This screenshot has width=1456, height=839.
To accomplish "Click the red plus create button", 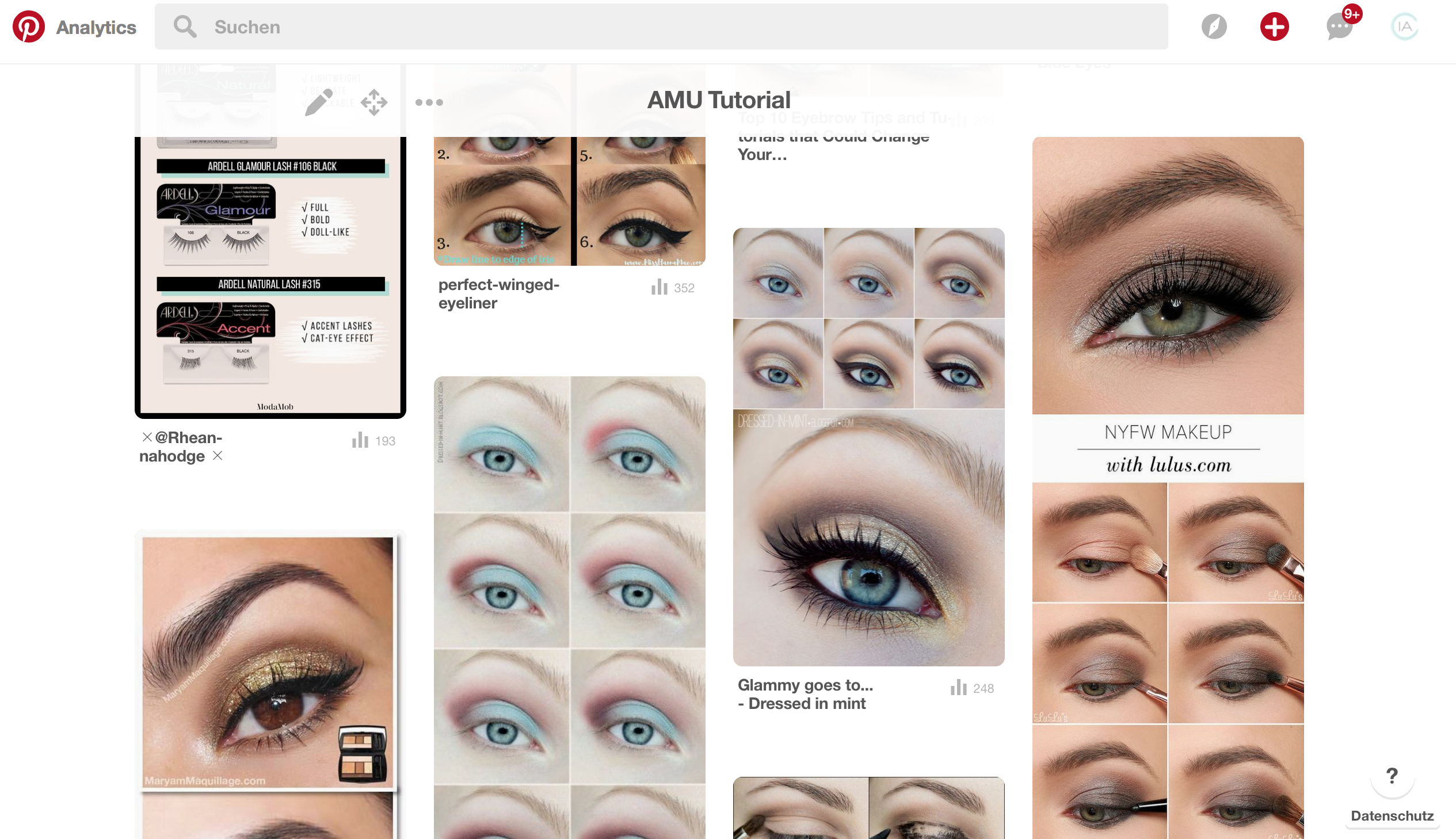I will coord(1274,26).
